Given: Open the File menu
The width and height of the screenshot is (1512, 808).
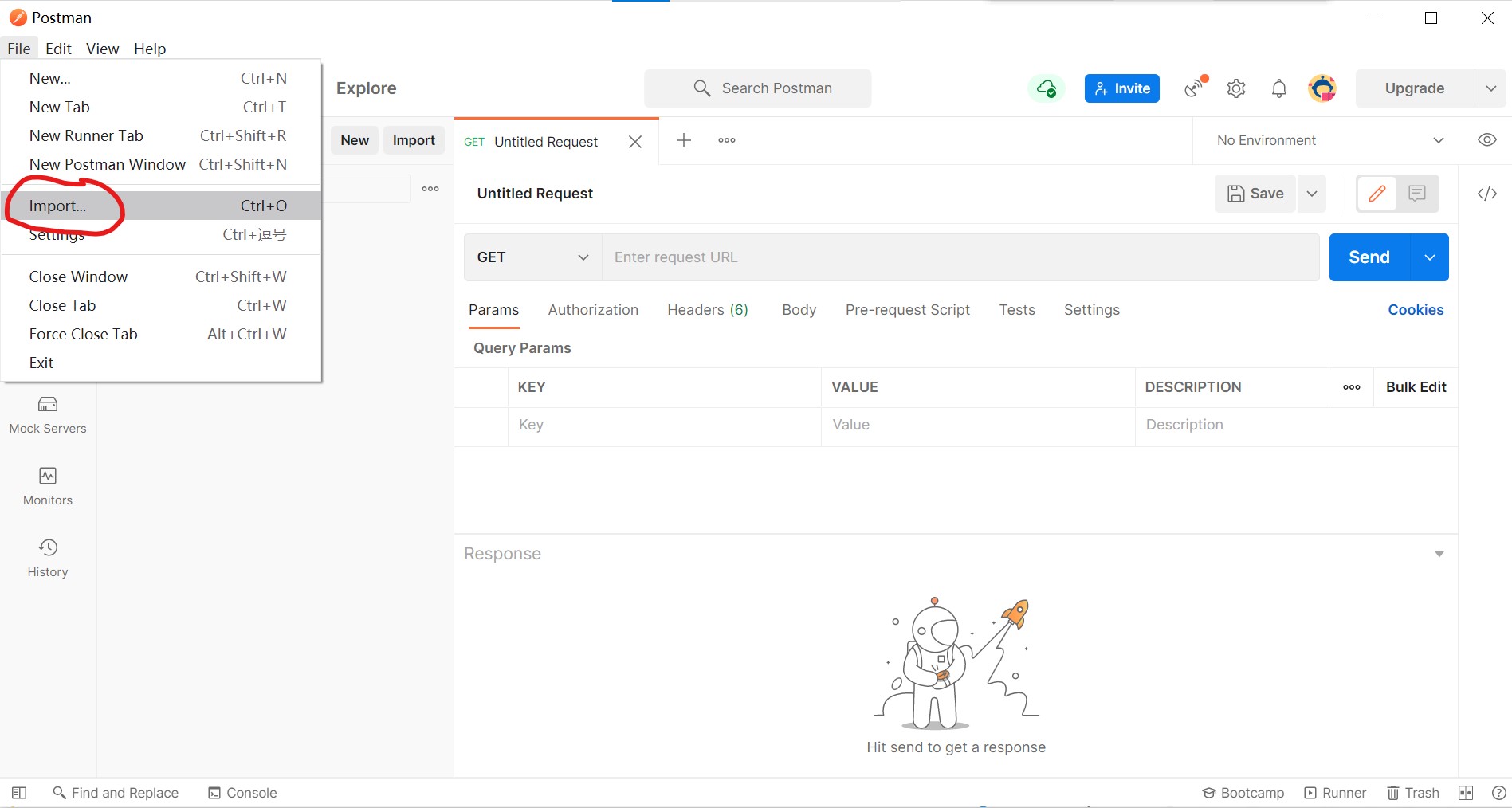Looking at the screenshot, I should [x=19, y=49].
